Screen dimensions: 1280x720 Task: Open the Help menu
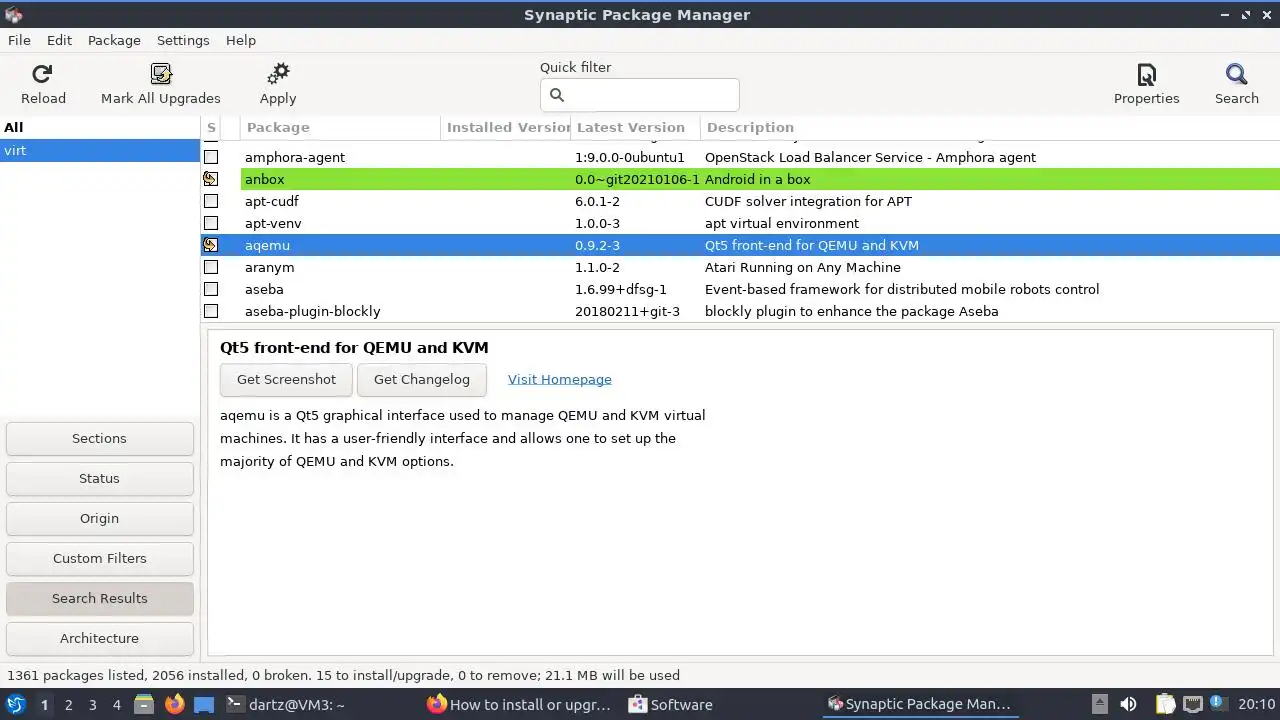pyautogui.click(x=241, y=40)
